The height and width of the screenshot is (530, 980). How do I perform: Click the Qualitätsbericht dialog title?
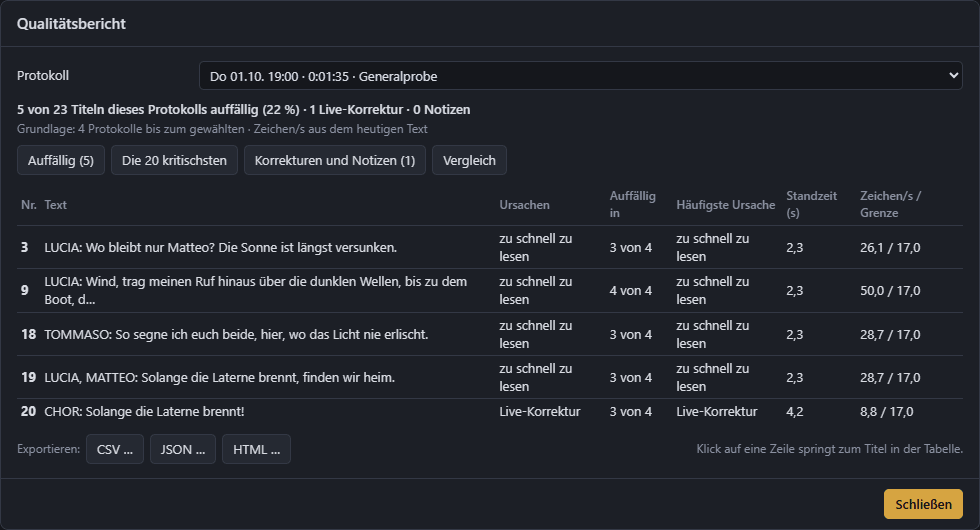pos(71,24)
